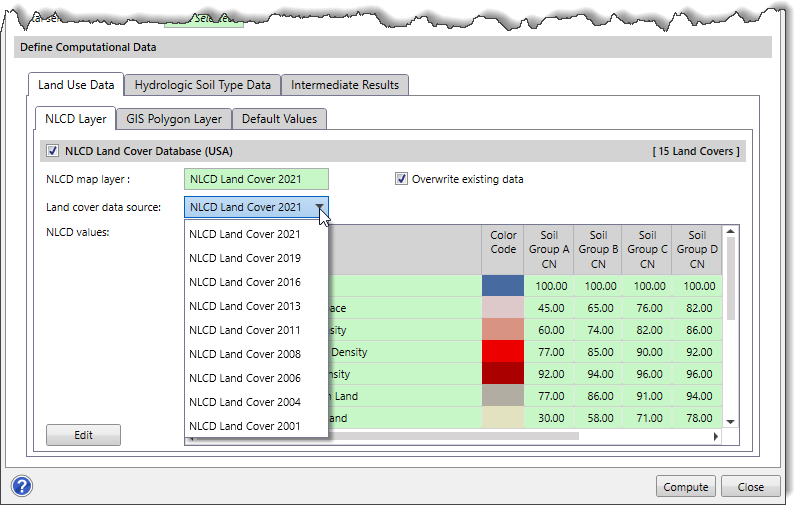Click Soil Group A value 60.00

549,330
